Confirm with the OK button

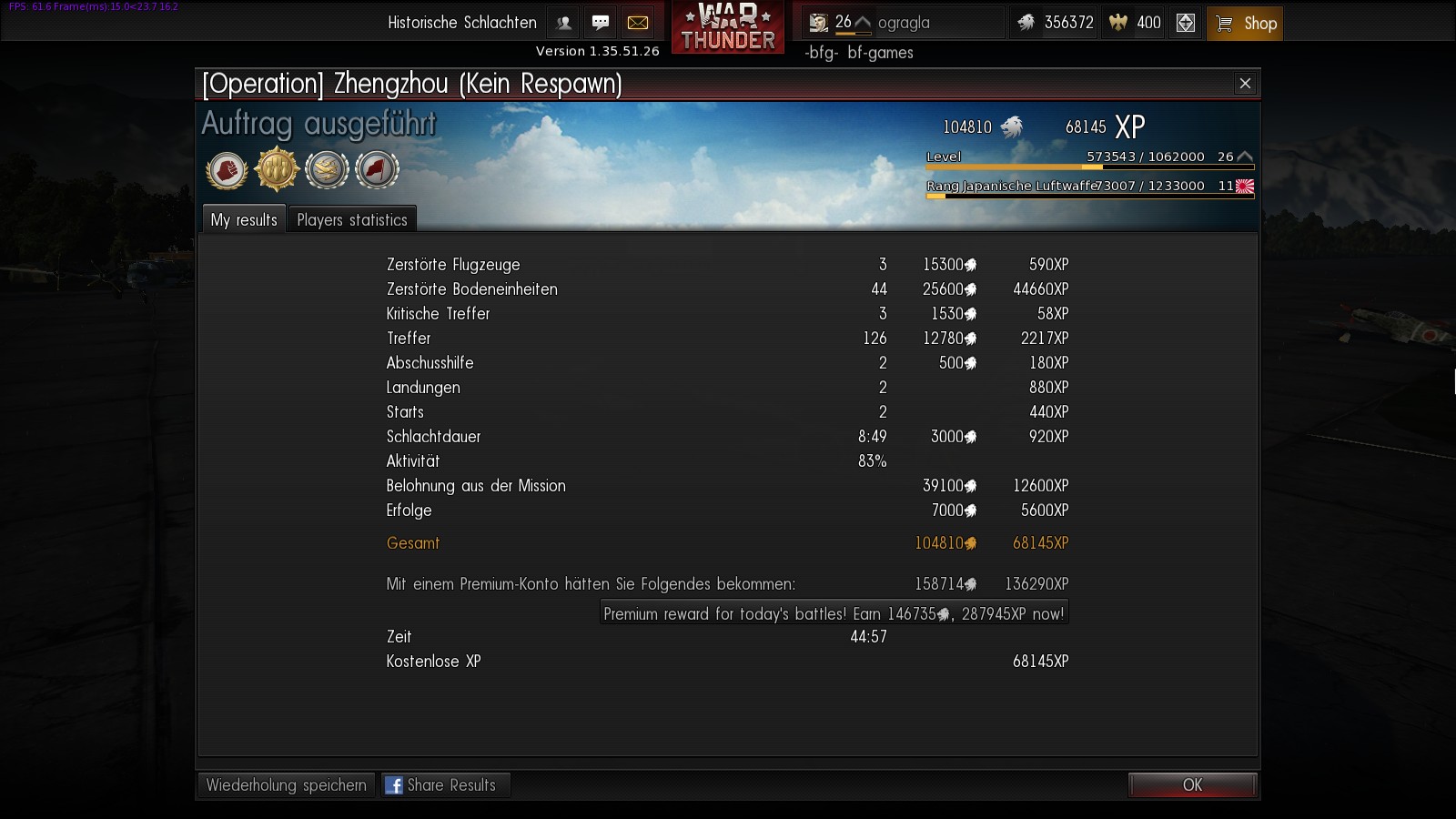point(1192,785)
